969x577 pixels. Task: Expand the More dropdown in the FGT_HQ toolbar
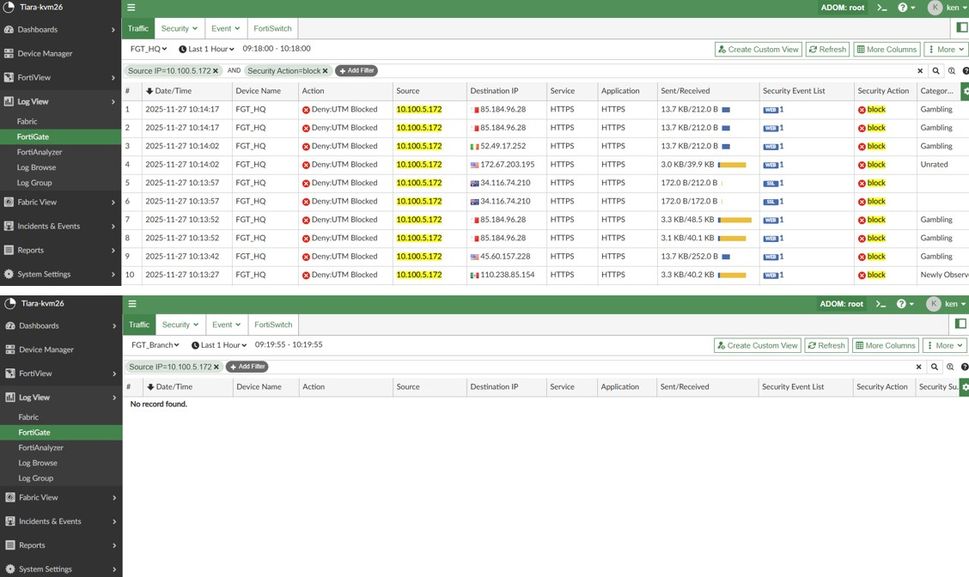(945, 49)
